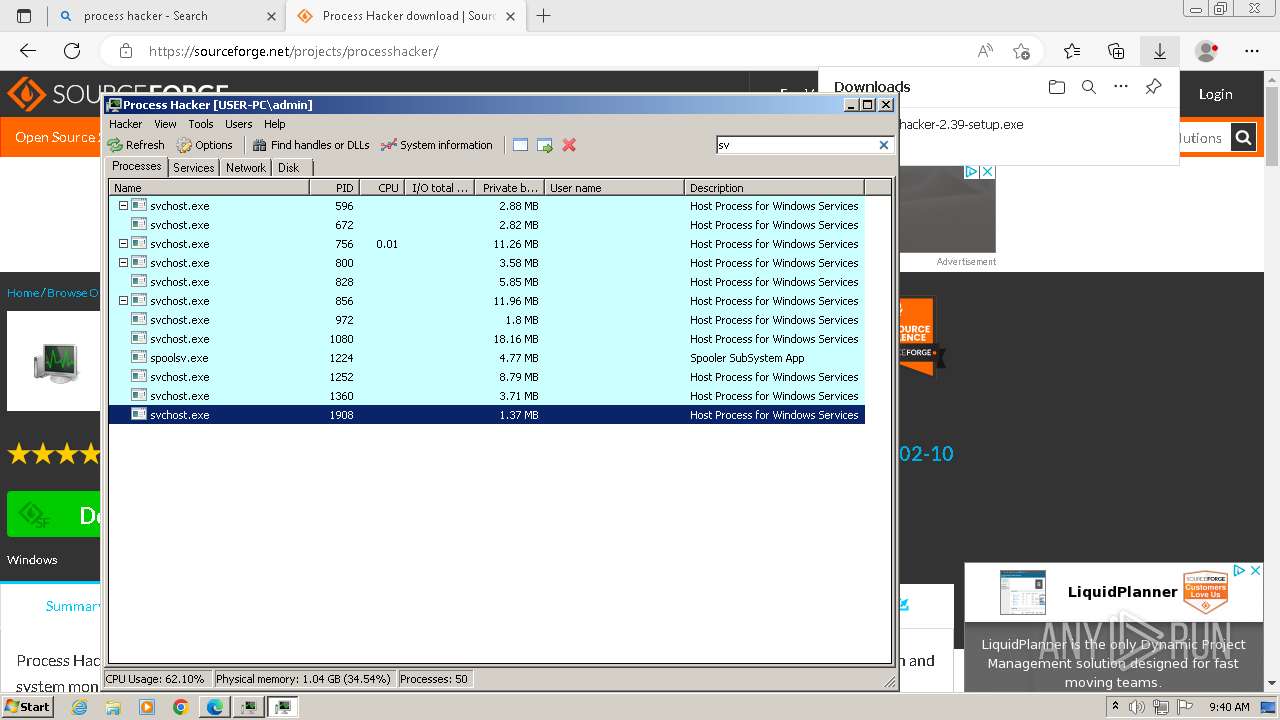Toggle Read aloud icon in address bar

pos(985,51)
